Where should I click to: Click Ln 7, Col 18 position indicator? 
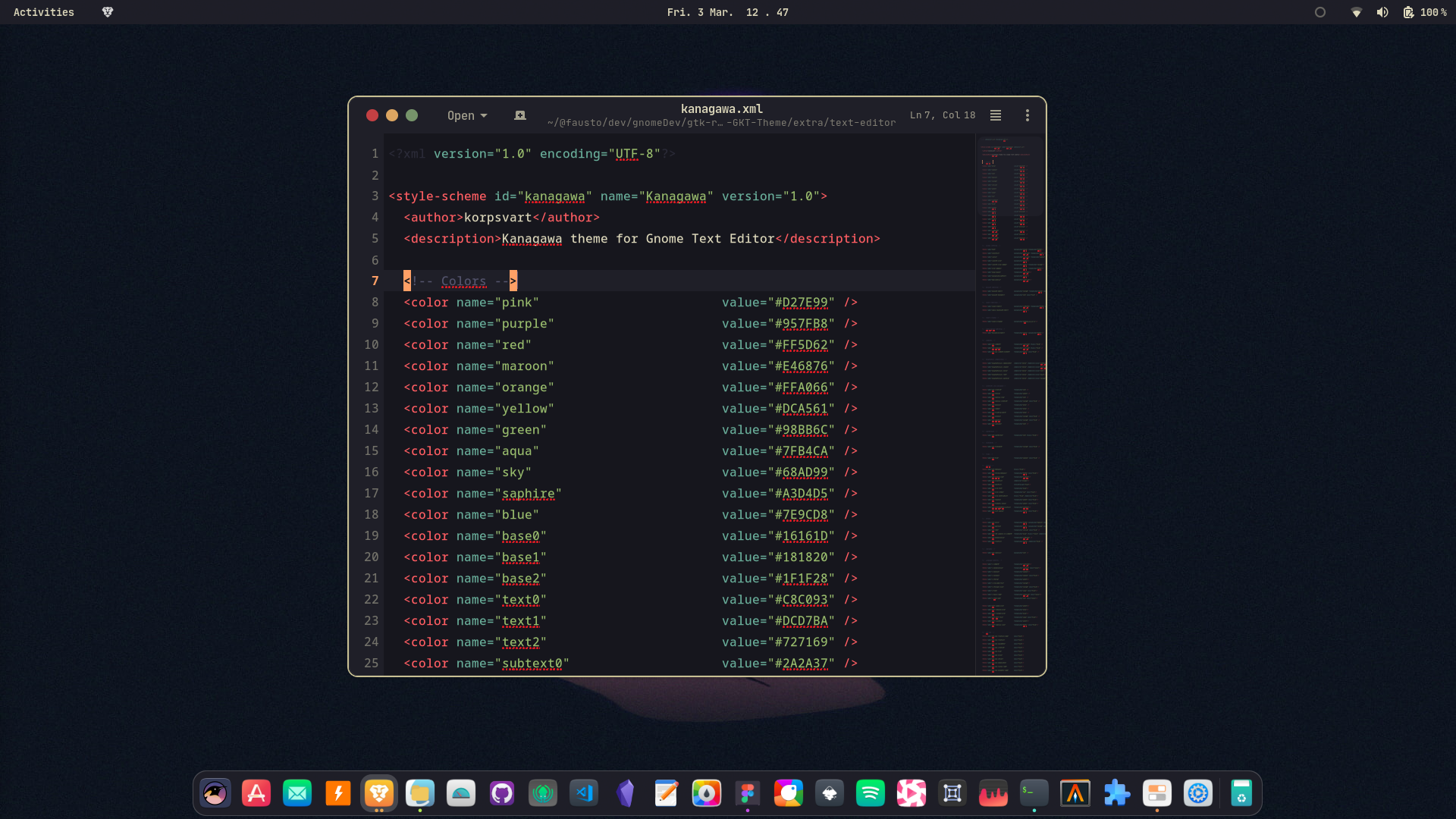click(941, 115)
